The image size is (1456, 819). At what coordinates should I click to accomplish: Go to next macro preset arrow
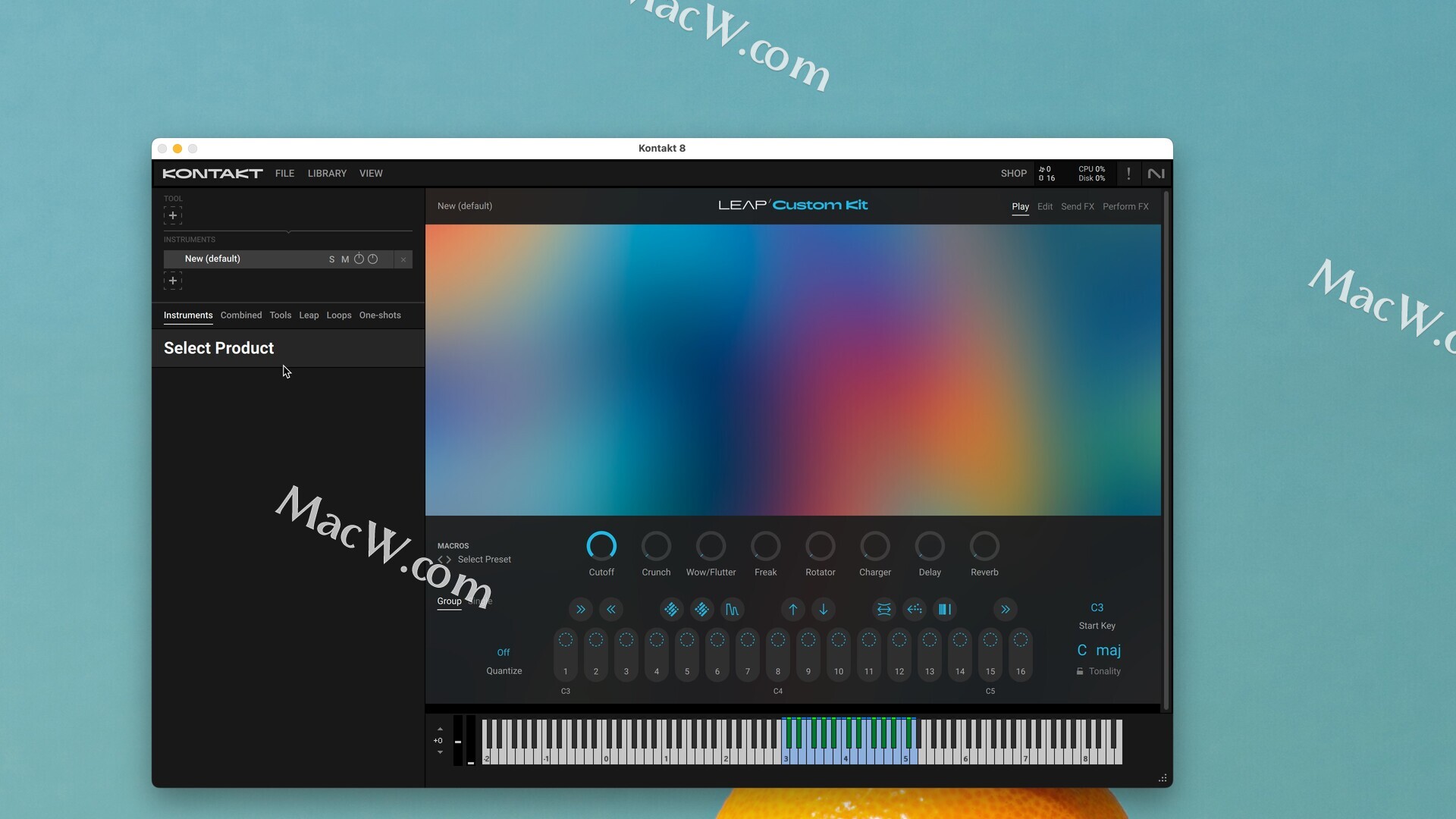(449, 560)
